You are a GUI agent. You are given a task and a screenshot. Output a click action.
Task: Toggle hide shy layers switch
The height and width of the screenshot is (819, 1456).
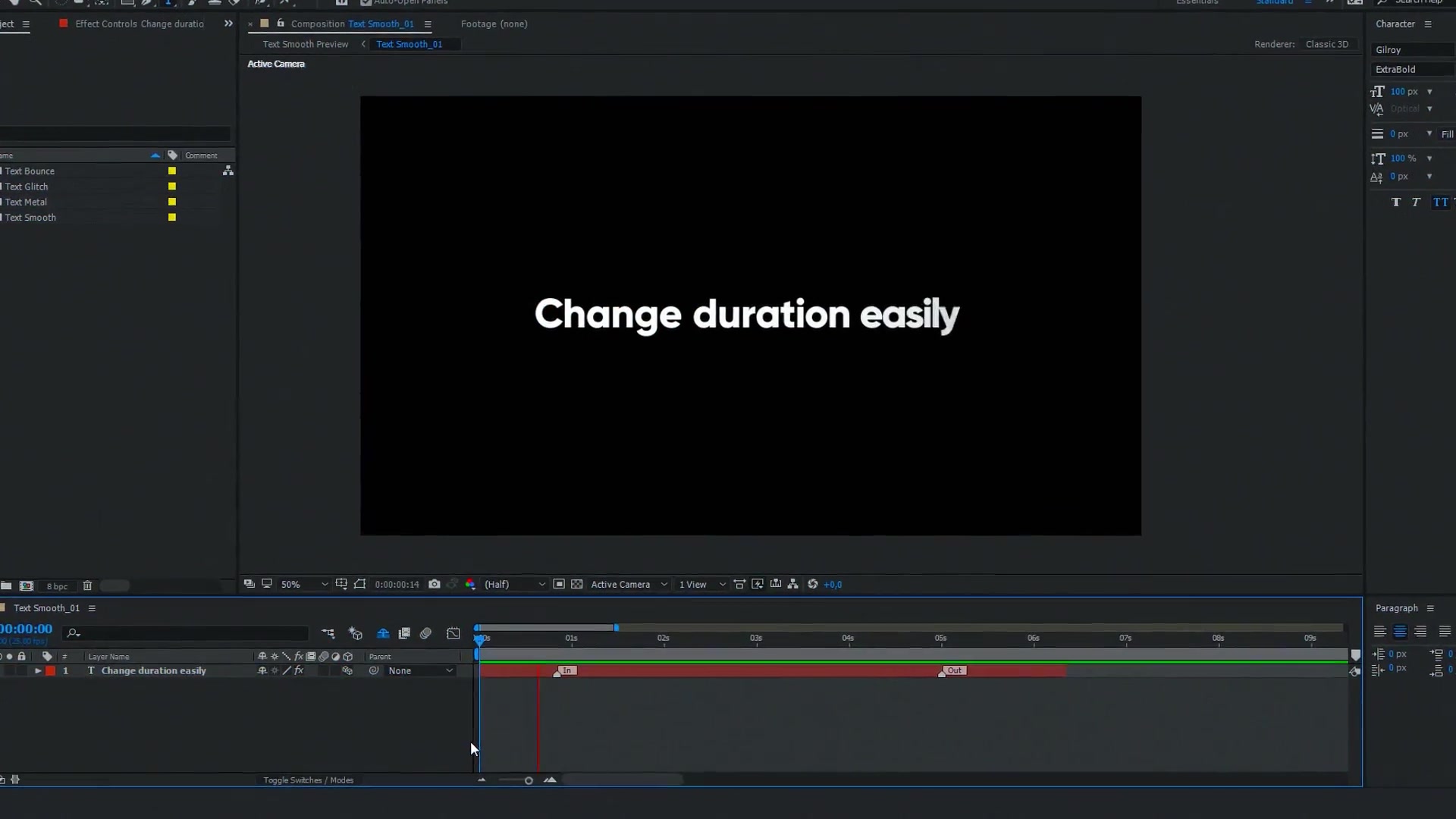383,633
